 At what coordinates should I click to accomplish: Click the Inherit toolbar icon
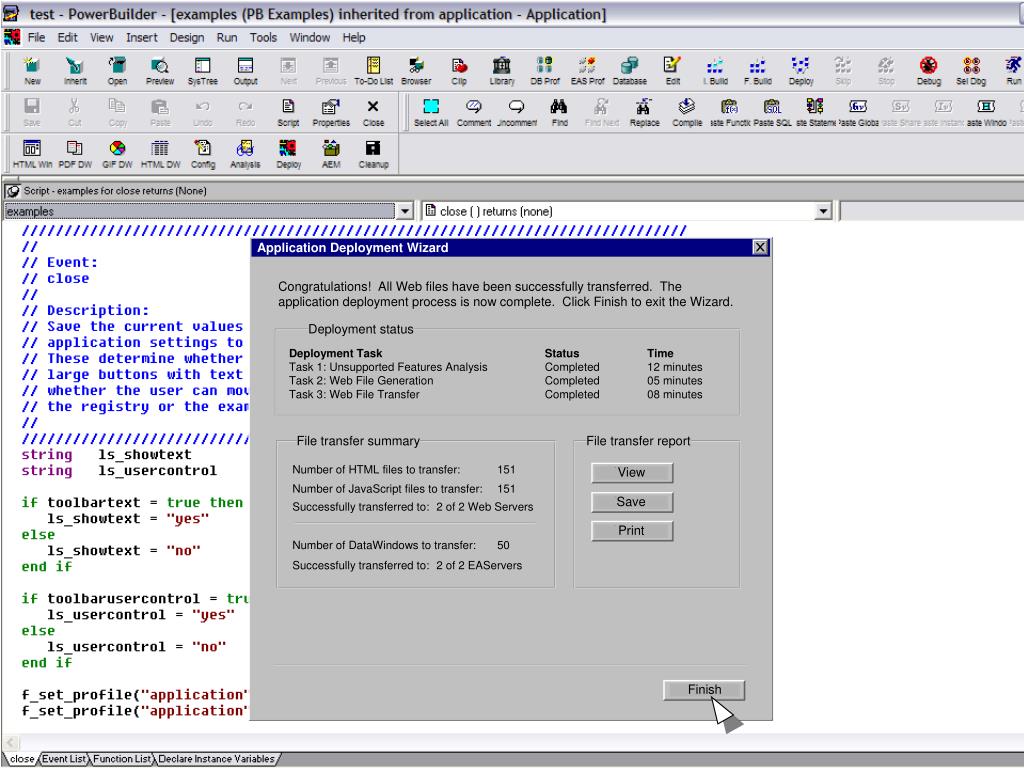75,71
